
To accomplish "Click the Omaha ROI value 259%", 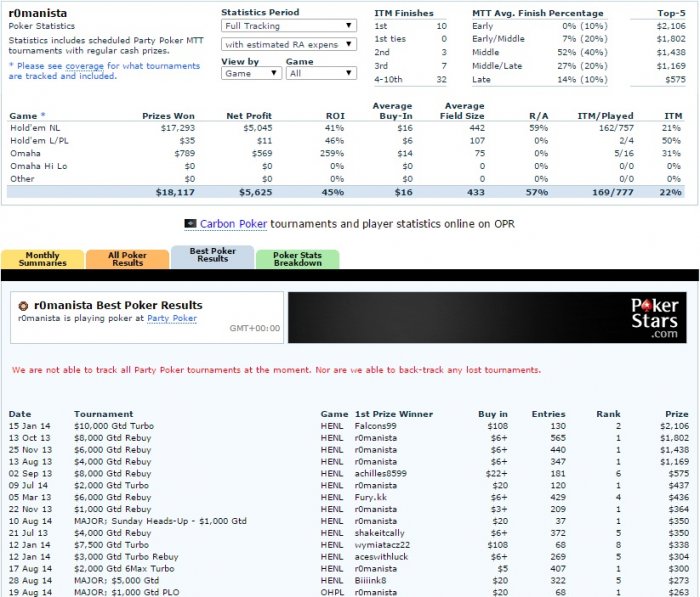I will (332, 153).
